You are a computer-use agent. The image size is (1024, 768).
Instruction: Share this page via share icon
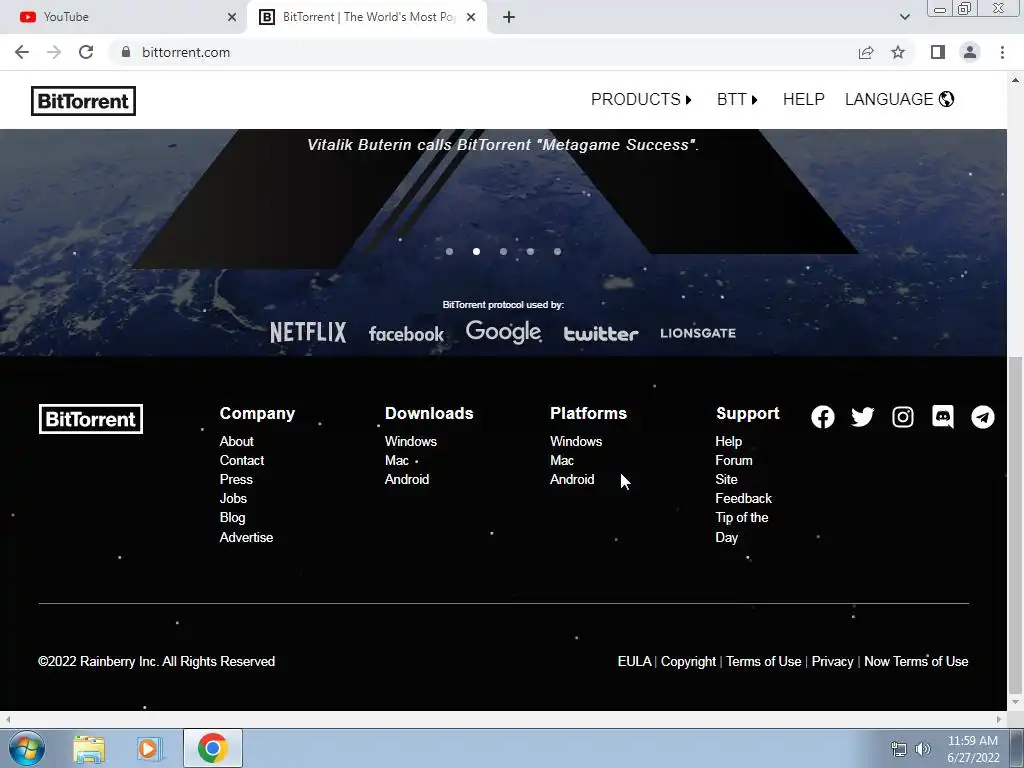[866, 52]
